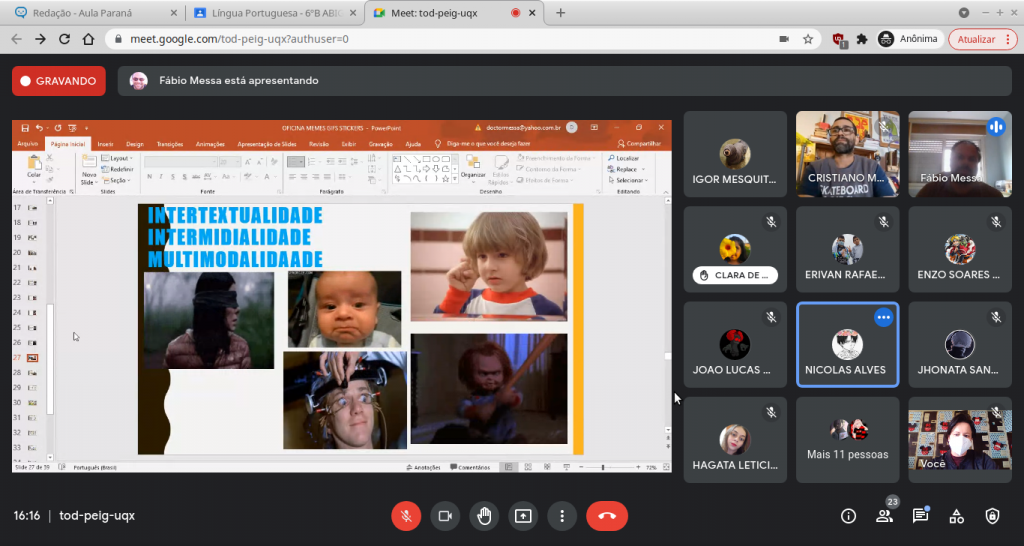Image resolution: width=1024 pixels, height=546 pixels.
Task: Click the 'Seção' dropdown in the shared PowerPoint ribbon
Action: (116, 180)
